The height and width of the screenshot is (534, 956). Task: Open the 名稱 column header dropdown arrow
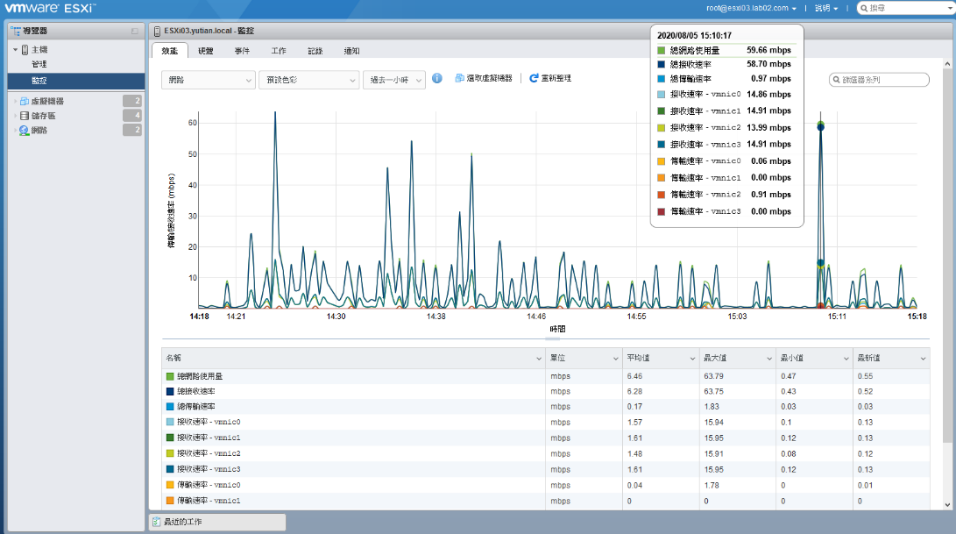pos(538,358)
